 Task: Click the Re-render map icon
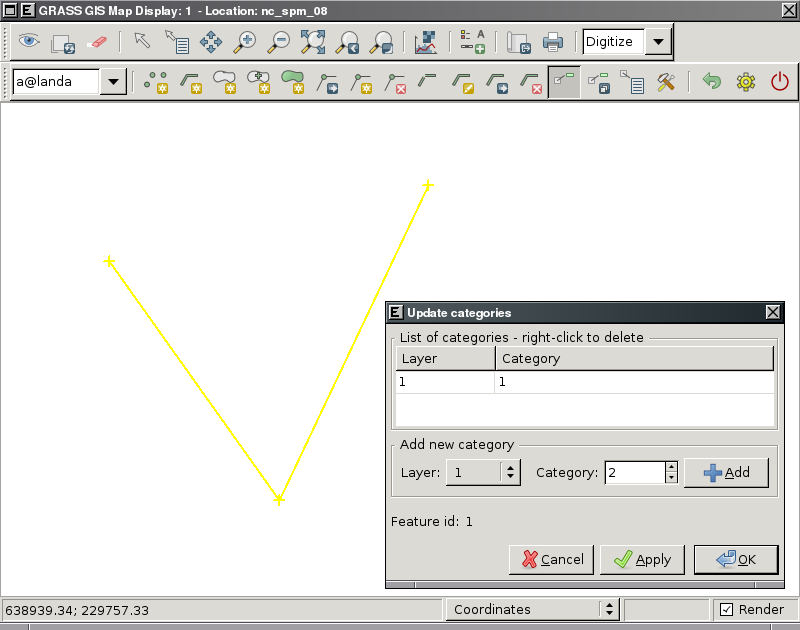(63, 43)
